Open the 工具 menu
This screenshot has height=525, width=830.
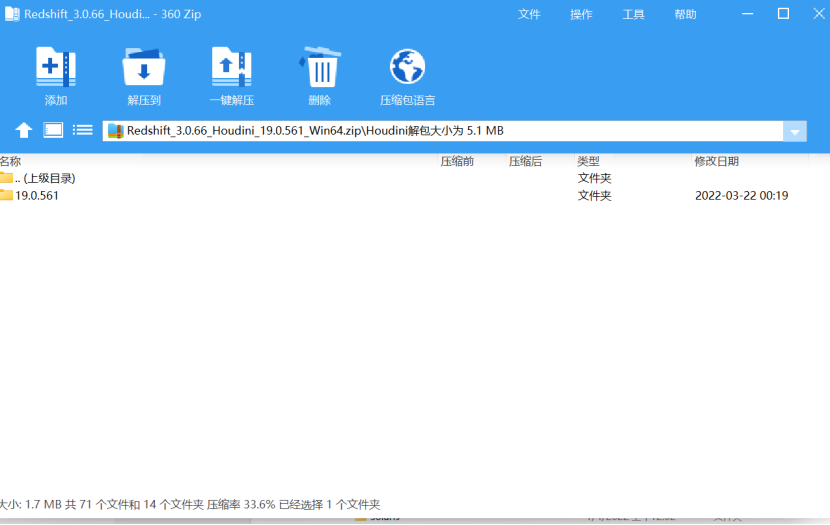click(633, 14)
